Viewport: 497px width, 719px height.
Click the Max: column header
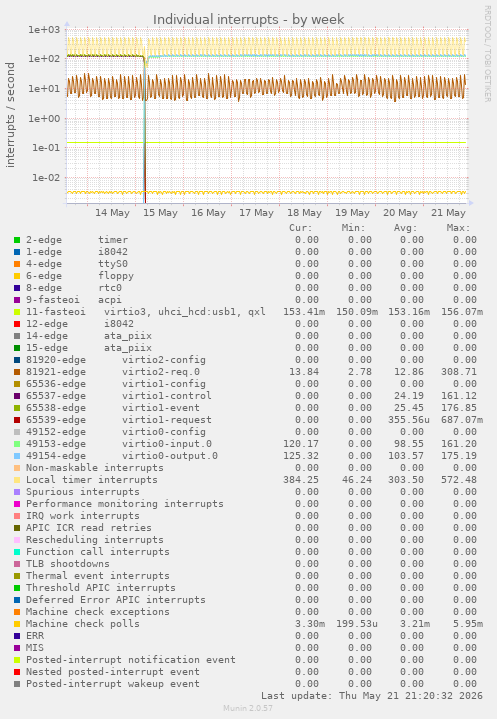coord(458,228)
